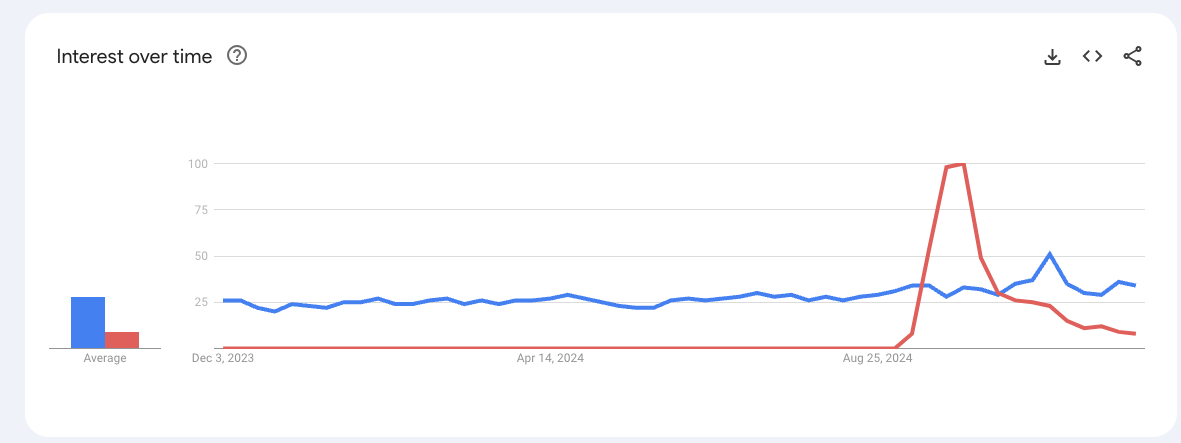
Task: Download the chart data as CSV
Action: click(1052, 57)
